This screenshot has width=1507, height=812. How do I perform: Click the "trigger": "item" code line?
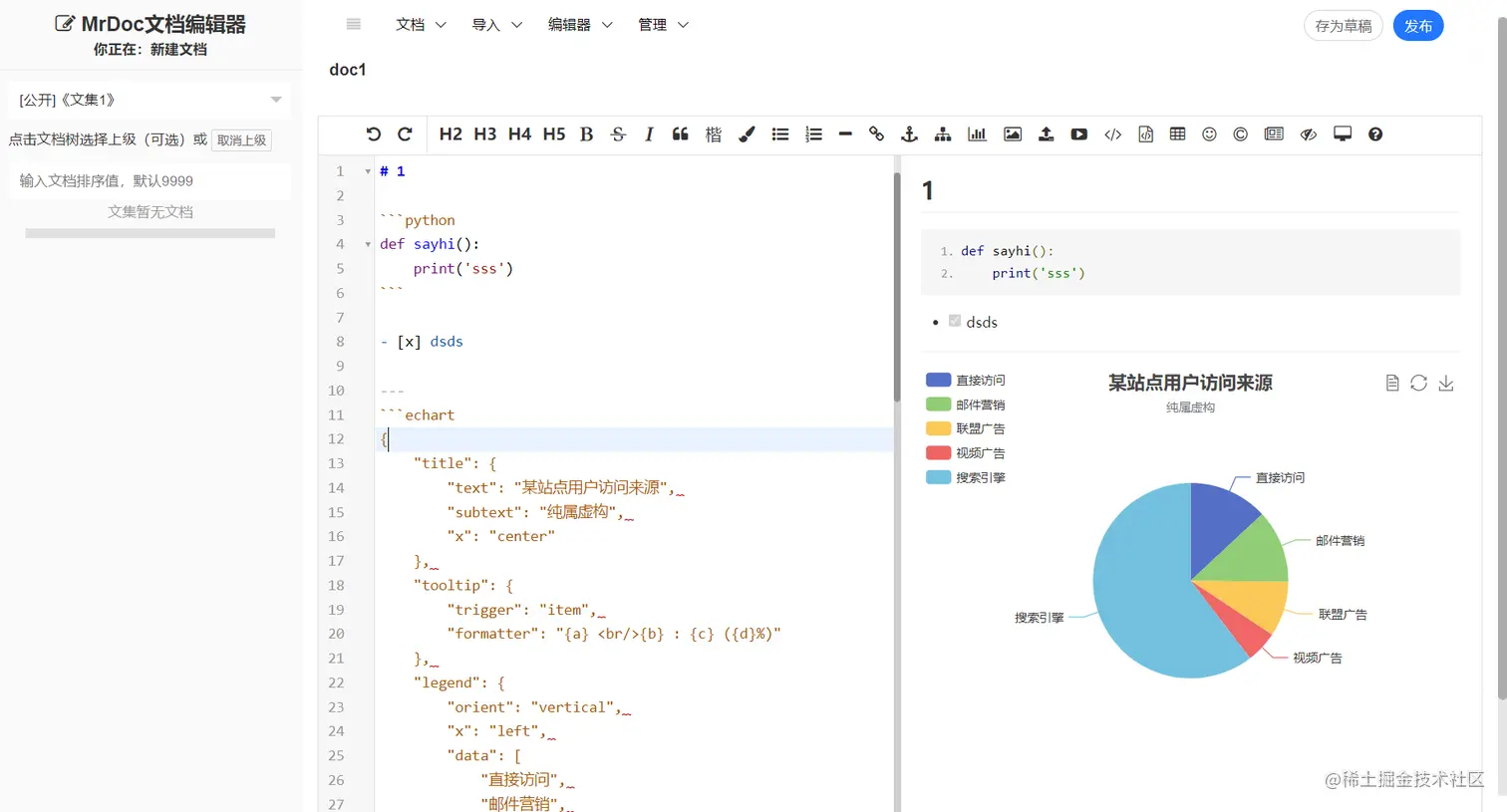pos(521,610)
